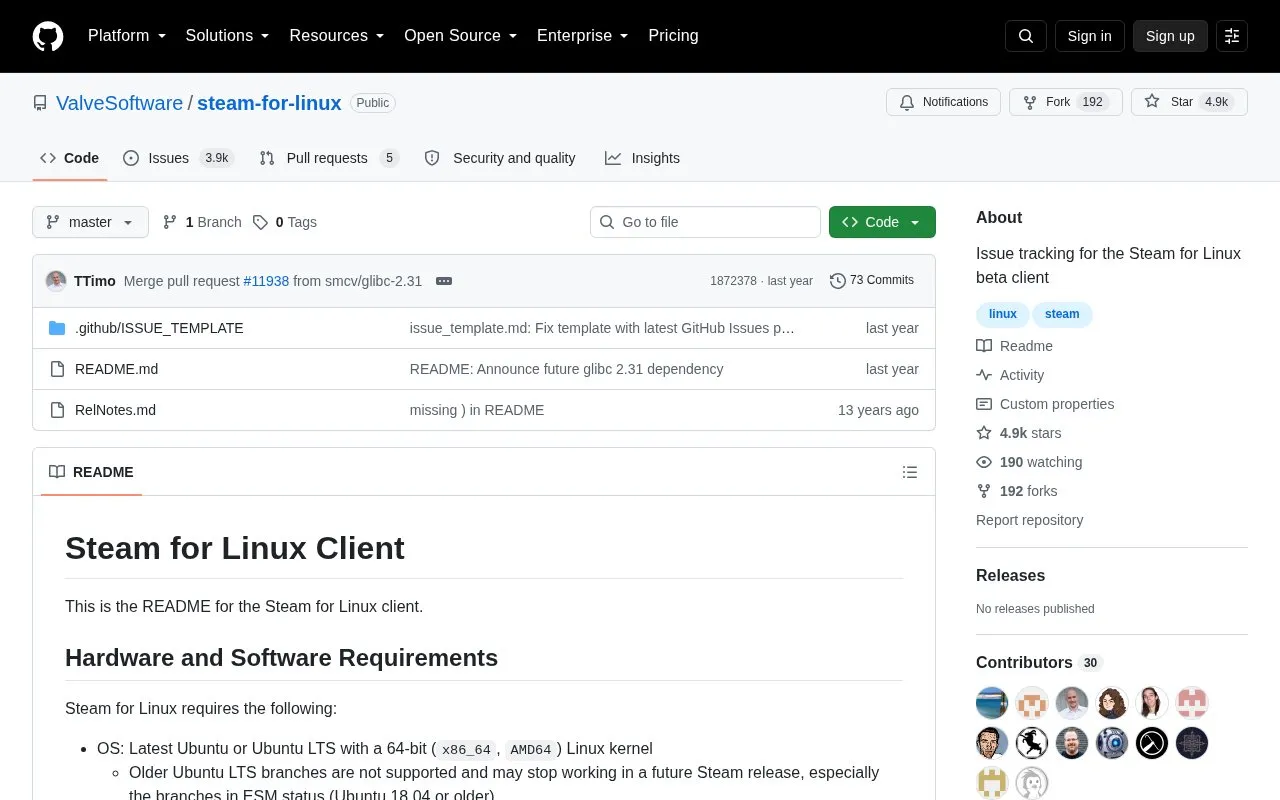Click the Sign in button
Screen dimensions: 1280x800
(1089, 36)
